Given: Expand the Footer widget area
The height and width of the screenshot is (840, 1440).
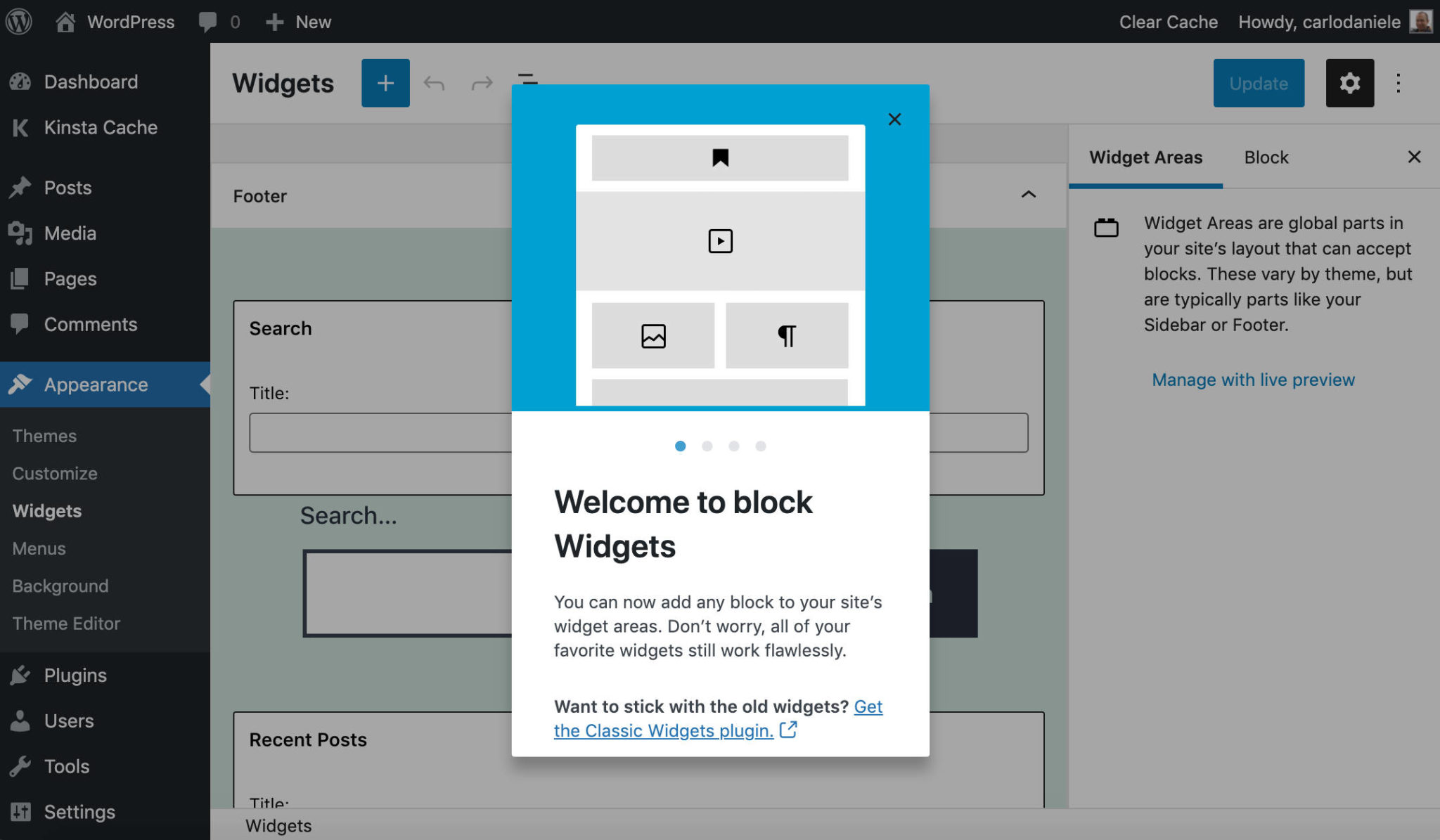Looking at the screenshot, I should tap(1029, 195).
